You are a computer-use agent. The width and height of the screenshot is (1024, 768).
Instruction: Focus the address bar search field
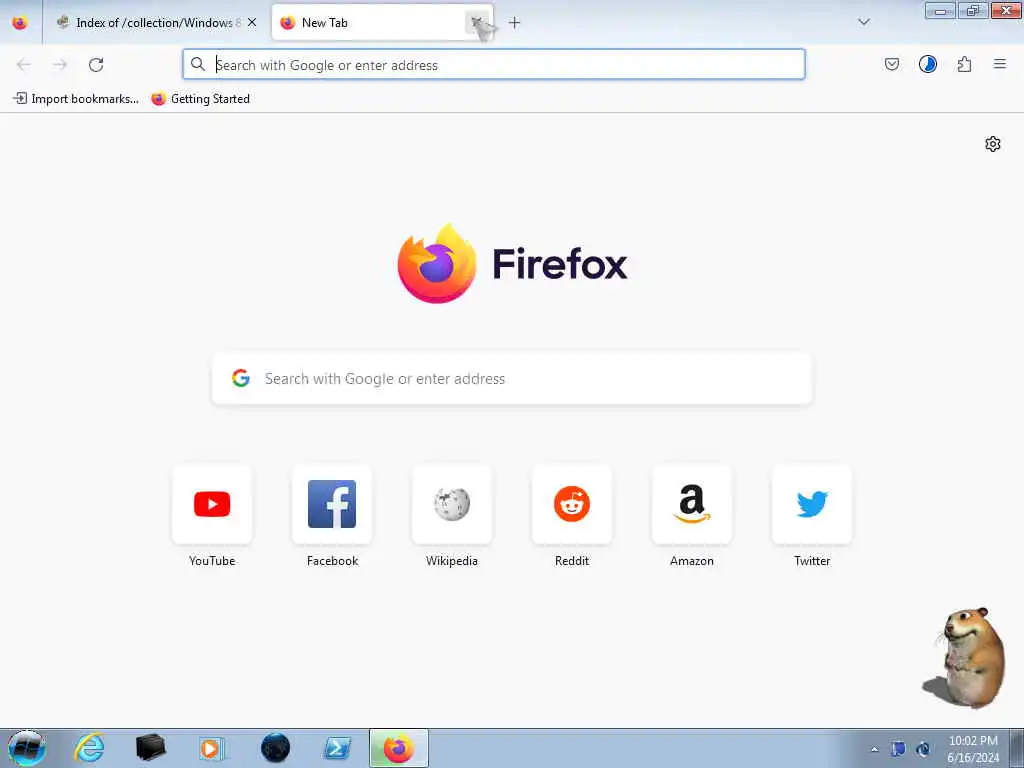coord(494,65)
